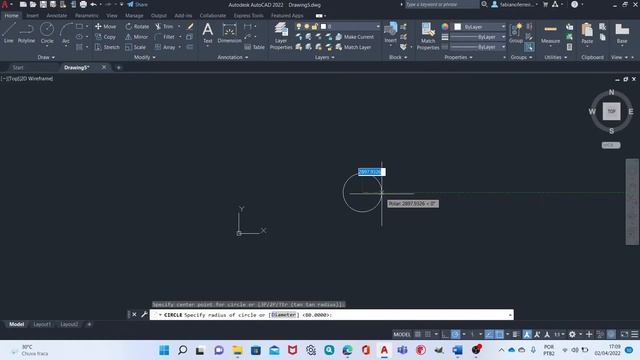Viewport: 640px width, 360px height.
Task: Open the linetype ByLayer dropdown
Action: point(478,47)
